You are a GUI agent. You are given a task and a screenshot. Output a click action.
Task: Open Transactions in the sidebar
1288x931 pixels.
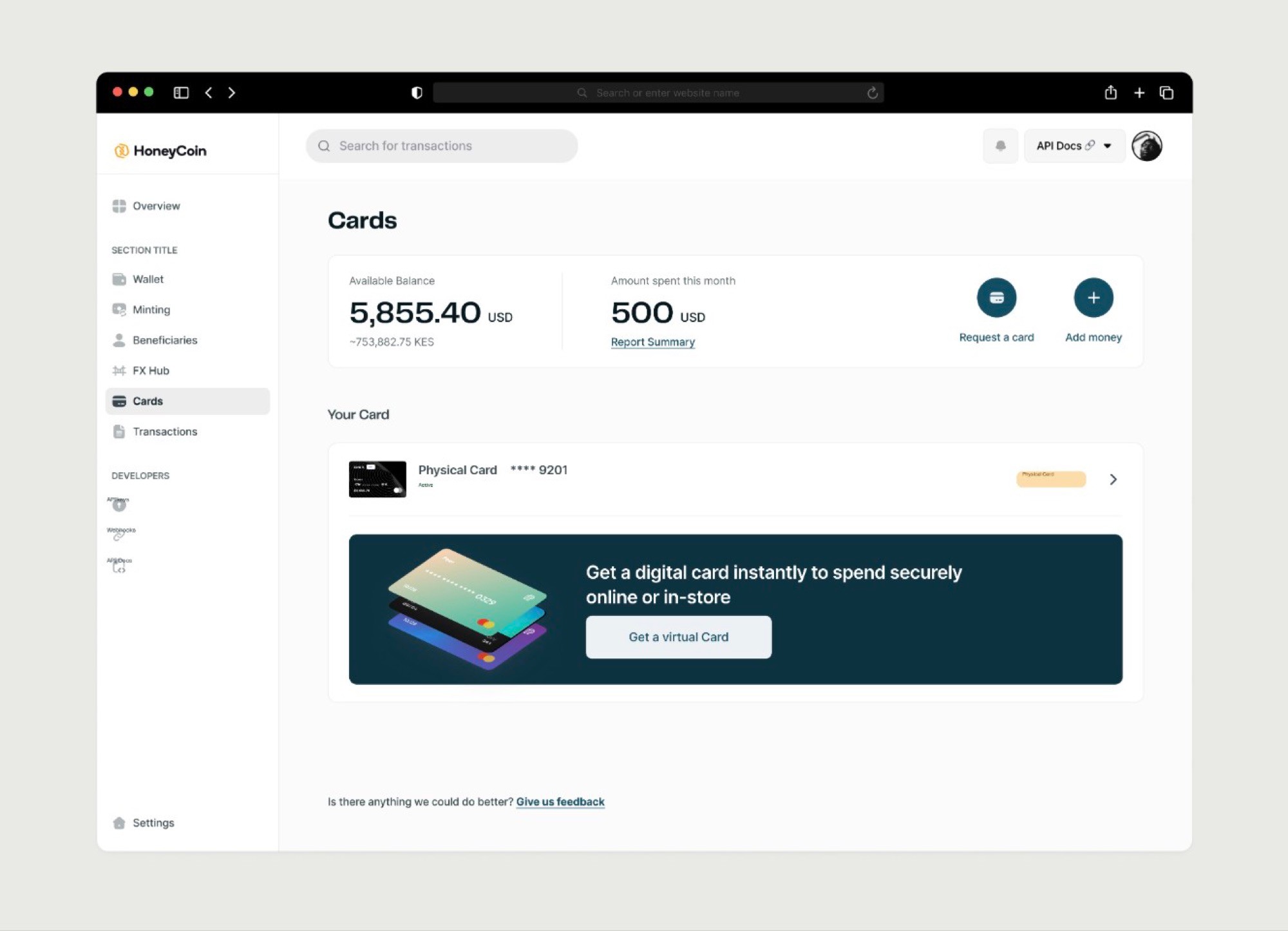pyautogui.click(x=155, y=432)
